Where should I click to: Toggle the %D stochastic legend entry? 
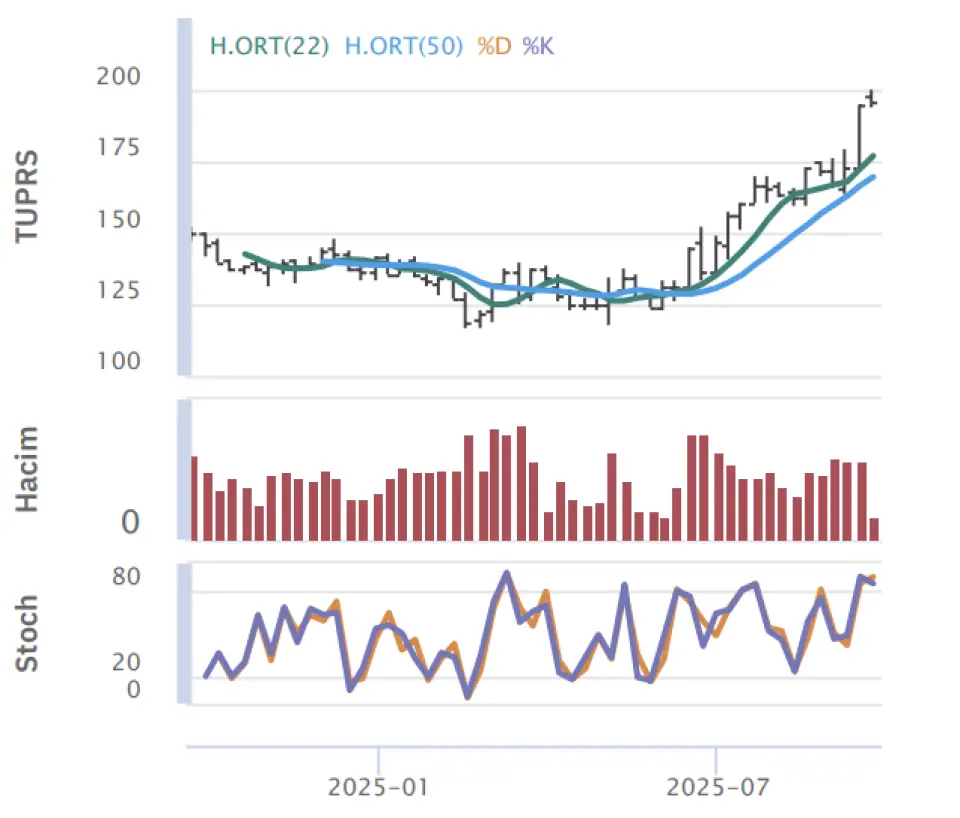494,47
